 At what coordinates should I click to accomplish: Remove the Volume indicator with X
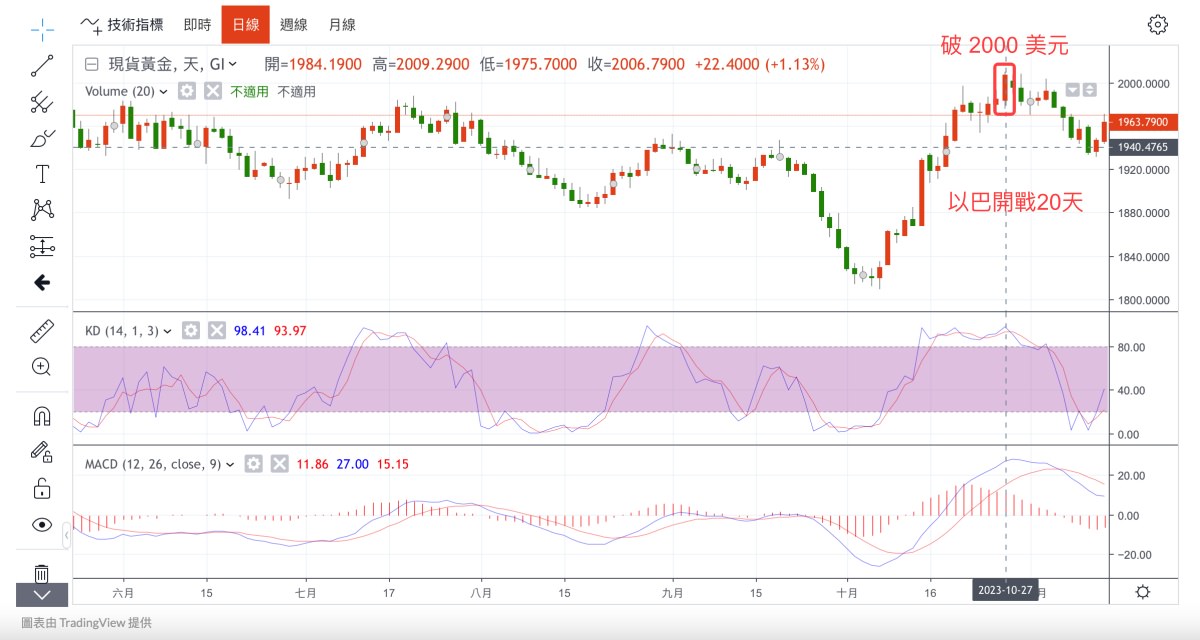[x=213, y=91]
